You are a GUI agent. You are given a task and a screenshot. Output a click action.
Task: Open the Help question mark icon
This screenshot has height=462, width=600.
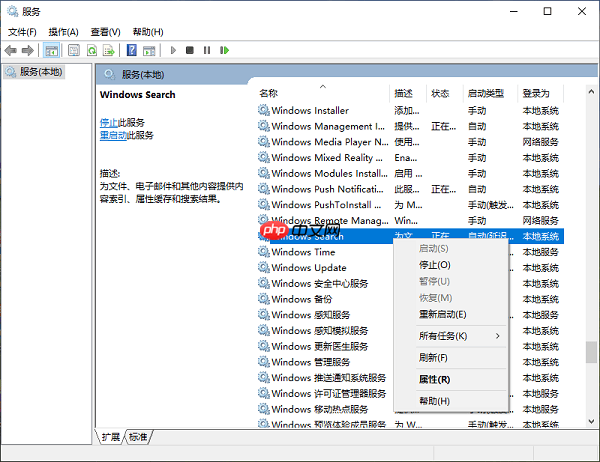tap(132, 50)
